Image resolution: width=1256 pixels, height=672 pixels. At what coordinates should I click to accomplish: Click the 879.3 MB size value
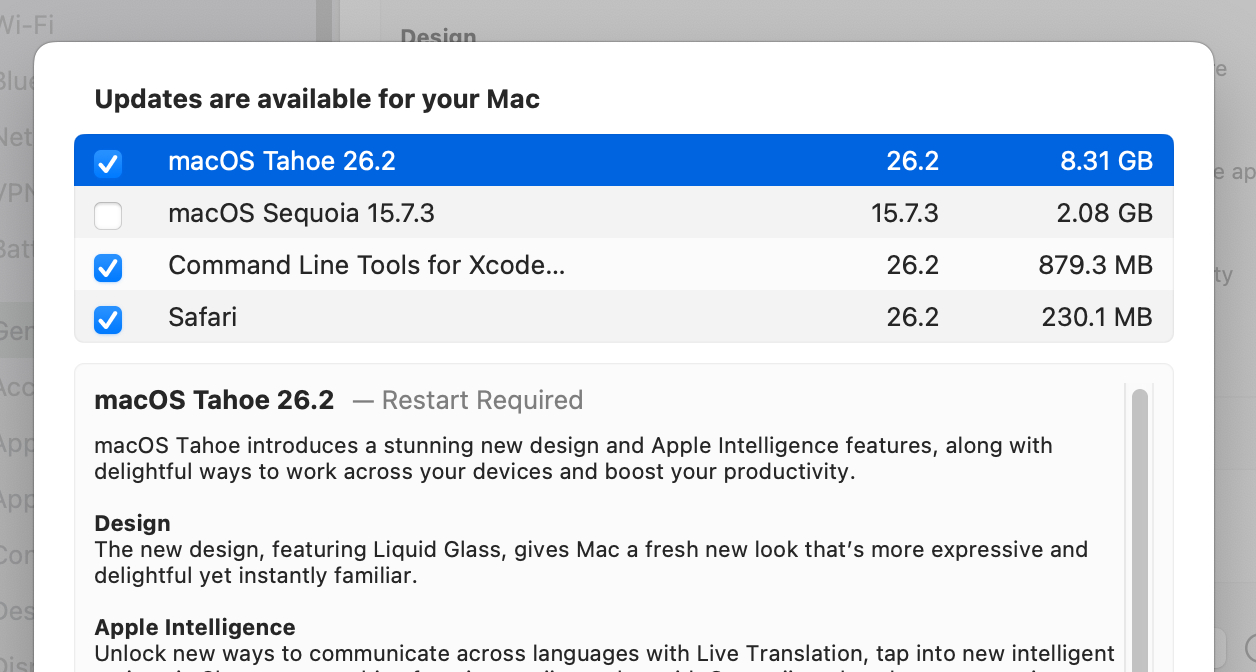point(1095,265)
